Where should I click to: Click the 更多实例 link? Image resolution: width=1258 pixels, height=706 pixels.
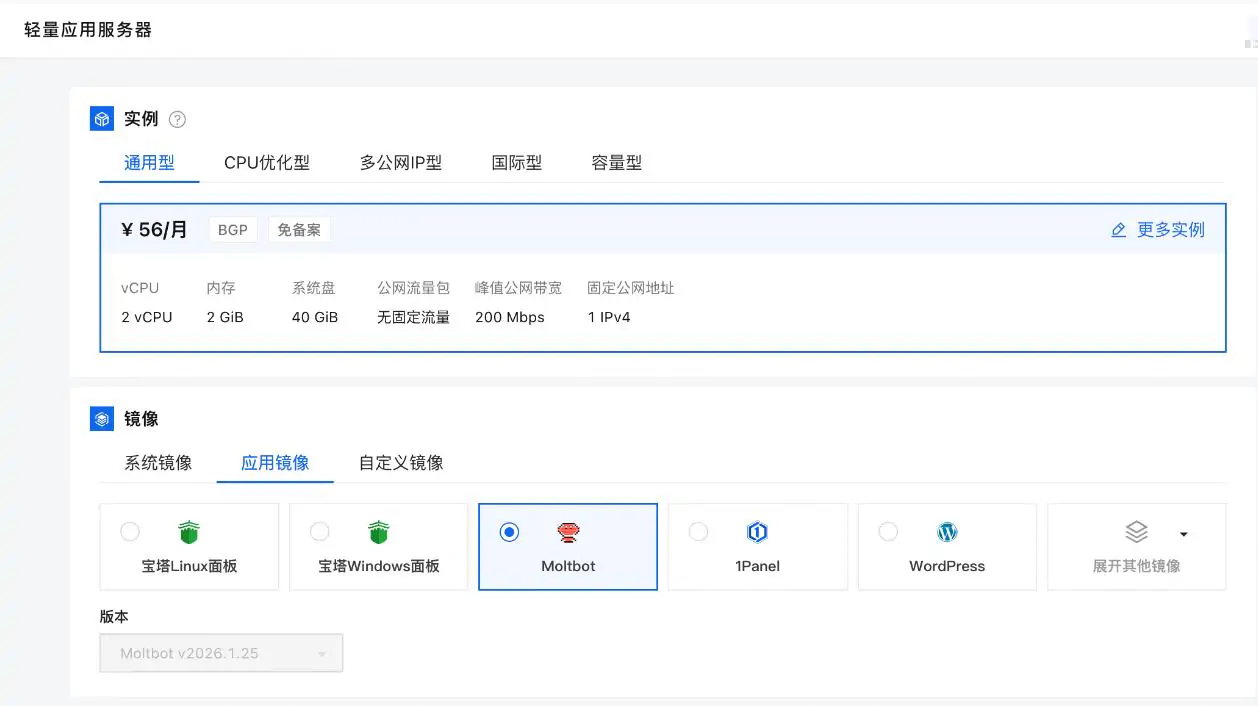[1170, 229]
